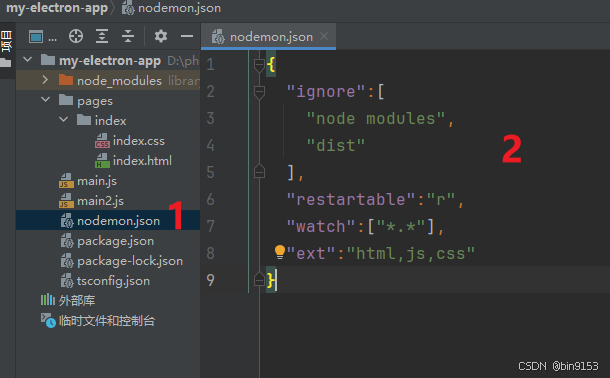Open project panel settings gear
The width and height of the screenshot is (610, 378).
161,36
